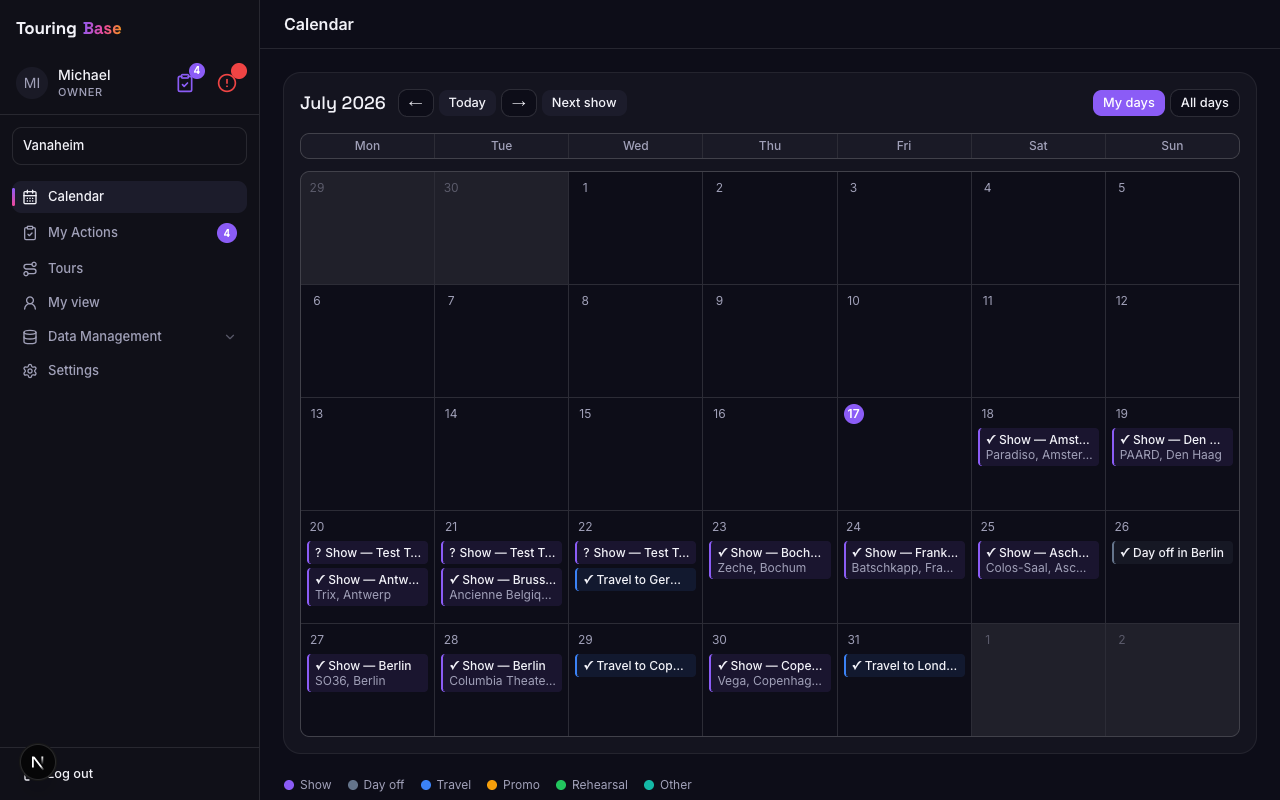
Task: Click the Tours route icon
Action: (30, 269)
